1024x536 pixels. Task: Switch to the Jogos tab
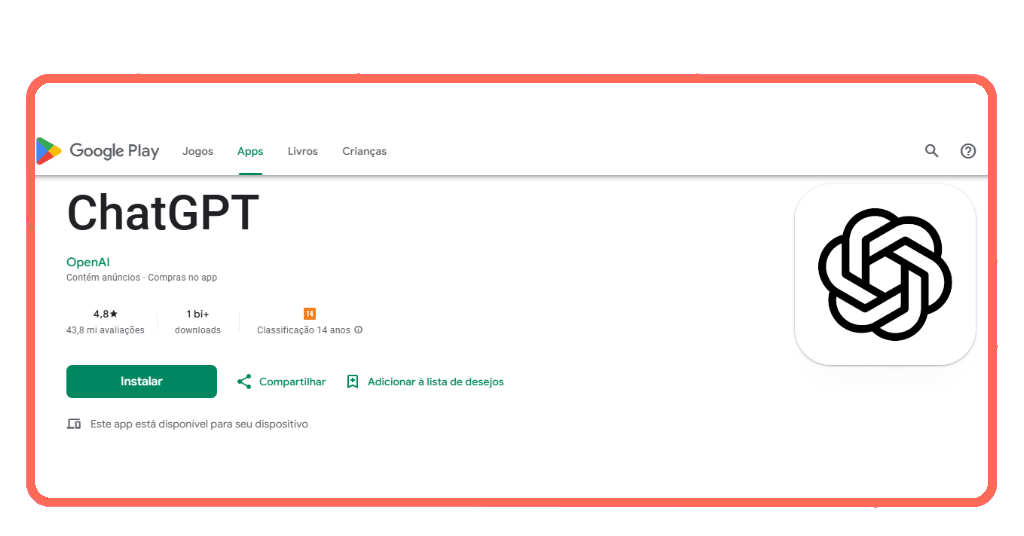(x=198, y=151)
